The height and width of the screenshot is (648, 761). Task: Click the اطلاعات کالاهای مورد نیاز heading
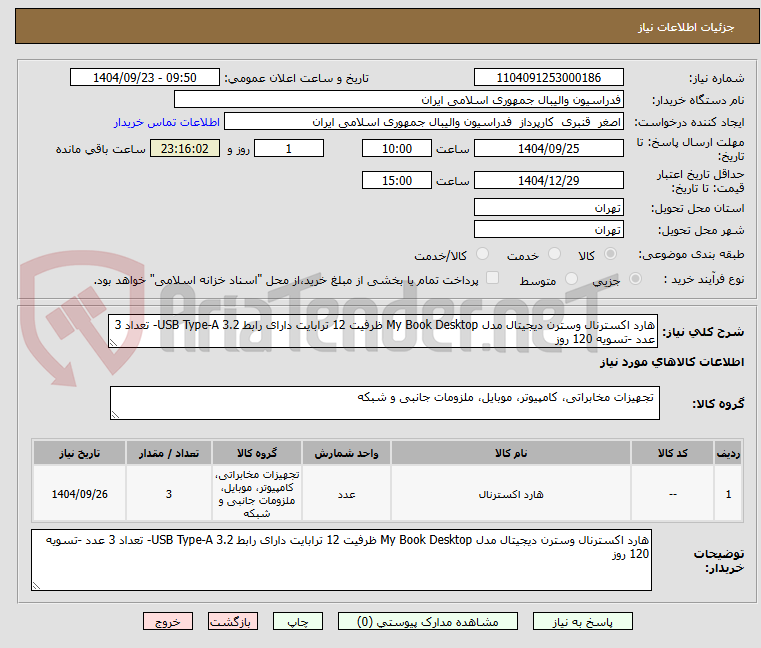click(672, 362)
